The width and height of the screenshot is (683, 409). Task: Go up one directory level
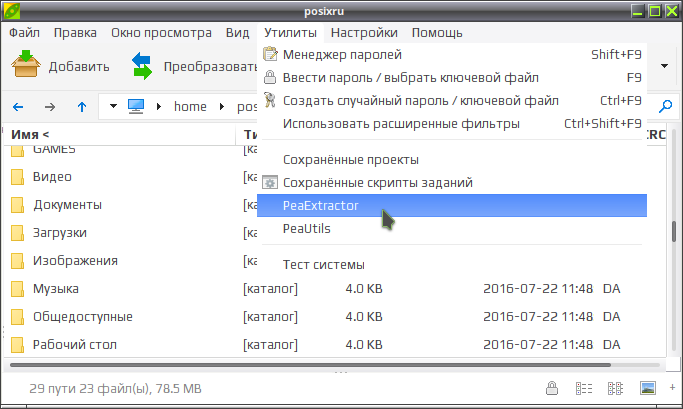[82, 107]
